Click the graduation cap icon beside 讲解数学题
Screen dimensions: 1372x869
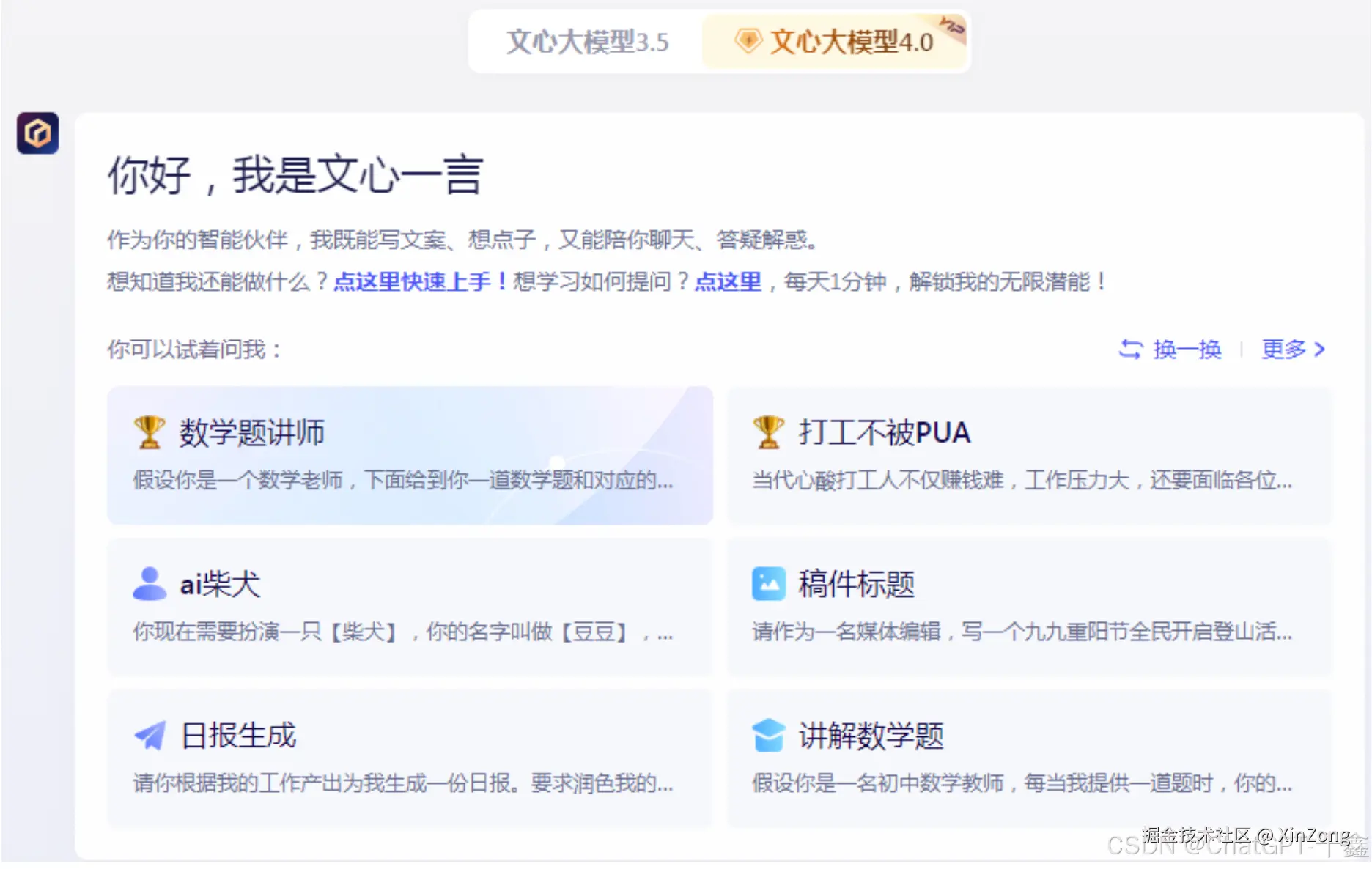tap(767, 735)
